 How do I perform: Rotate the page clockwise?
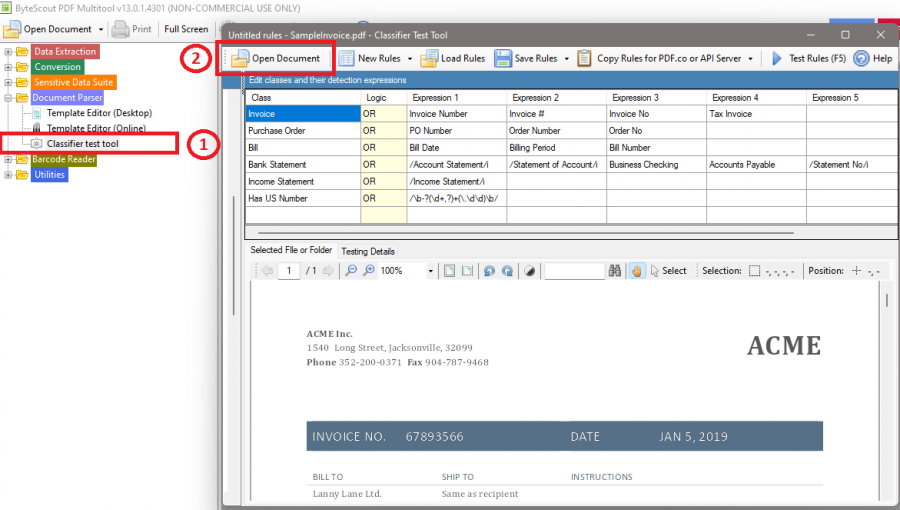507,271
